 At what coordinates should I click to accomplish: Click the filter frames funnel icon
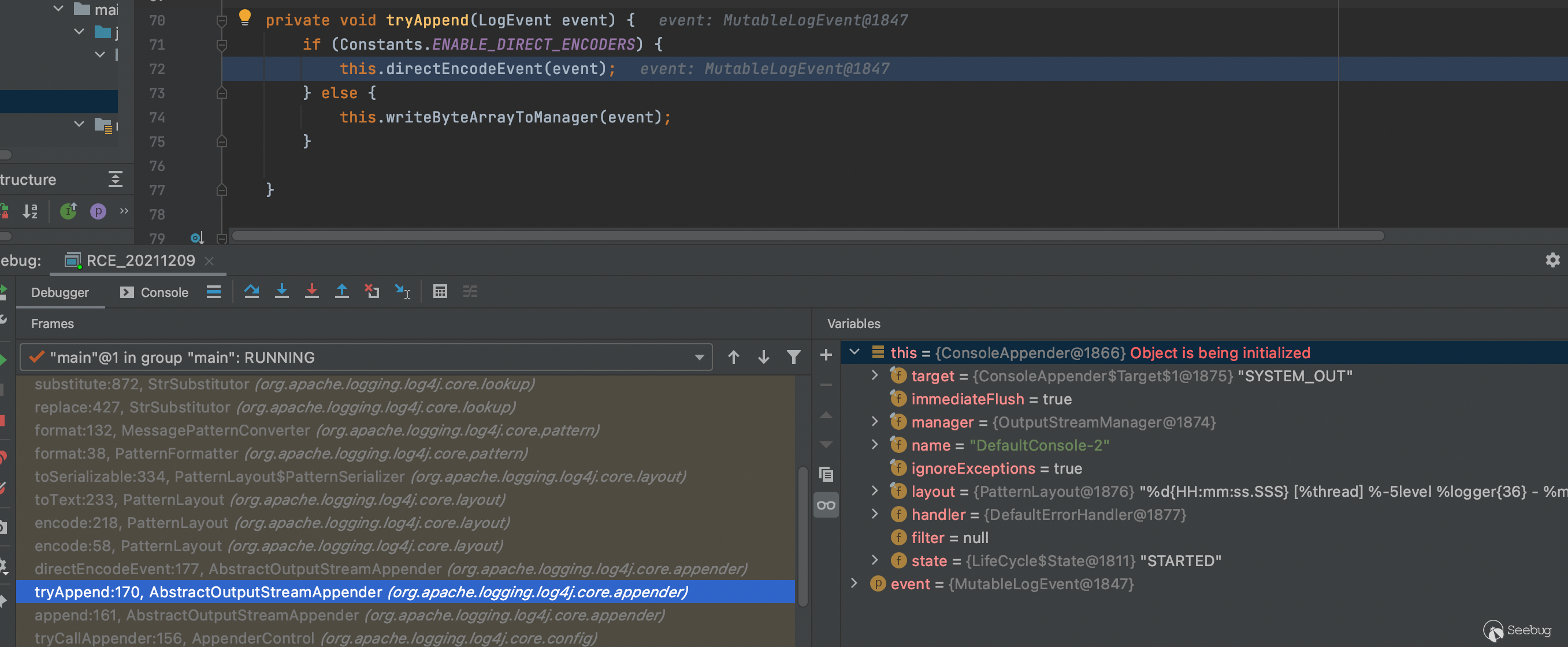(793, 357)
